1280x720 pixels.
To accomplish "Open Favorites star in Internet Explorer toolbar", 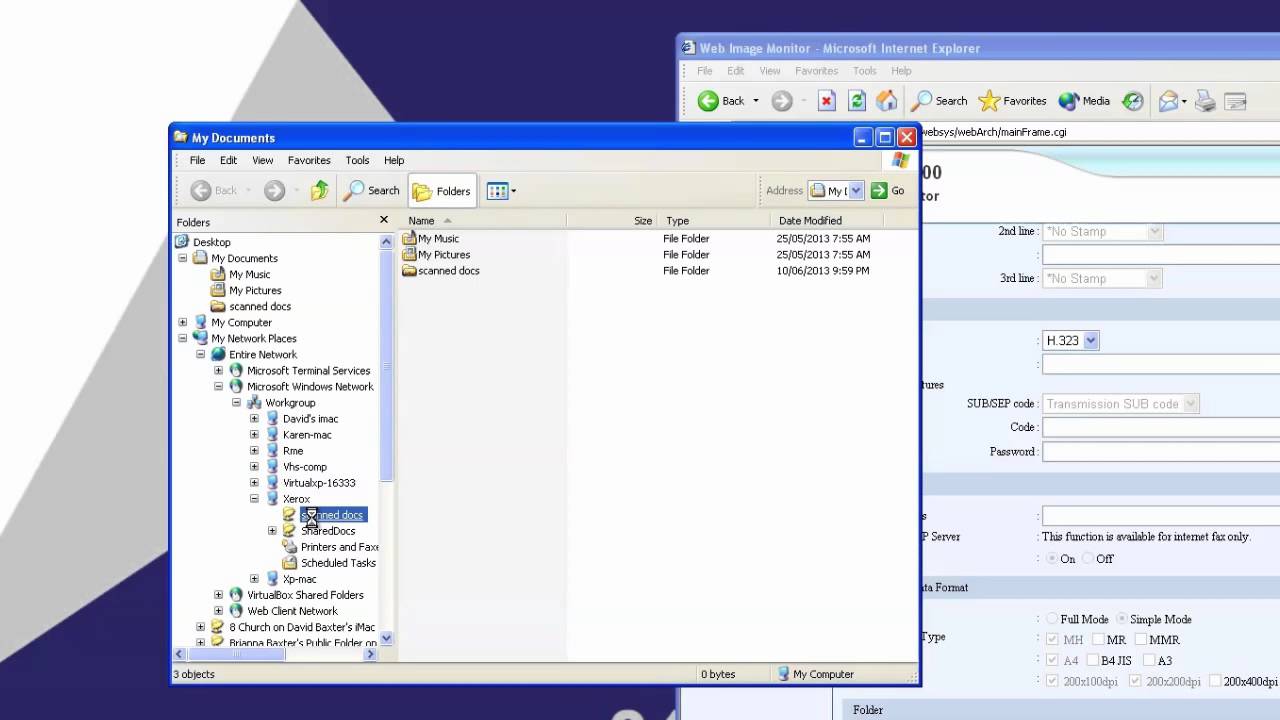I will tap(1012, 101).
